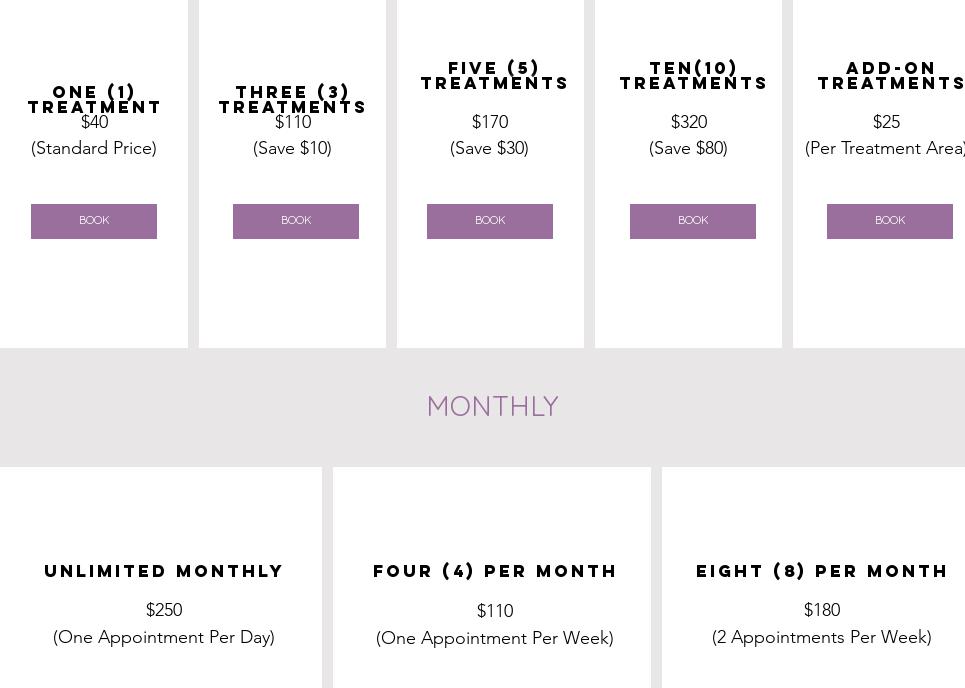The width and height of the screenshot is (965, 688).
Task: Click the Ten(10) Treatments title
Action: coord(693,75)
